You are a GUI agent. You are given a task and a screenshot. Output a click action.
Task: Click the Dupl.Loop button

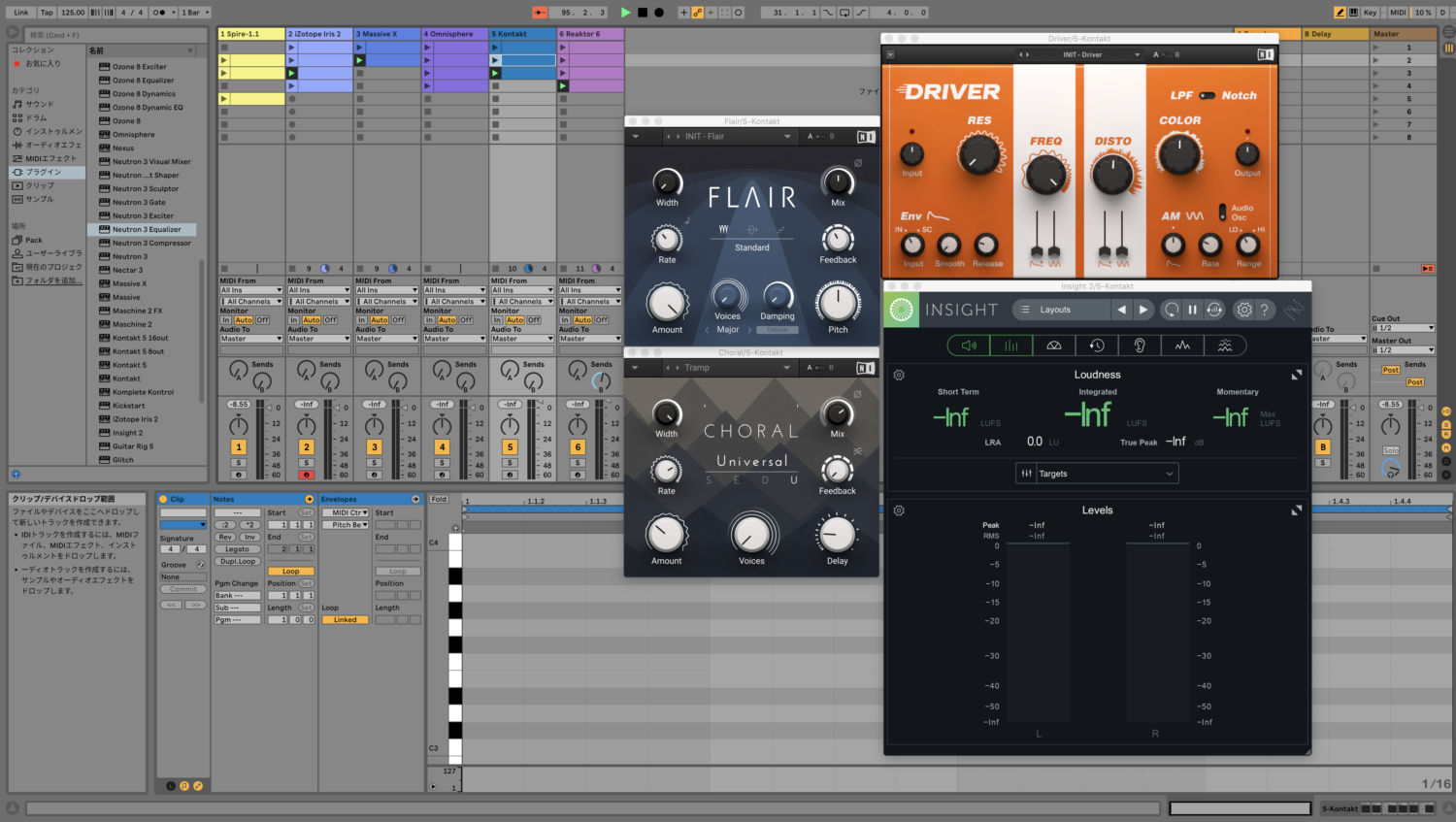pyautogui.click(x=238, y=561)
